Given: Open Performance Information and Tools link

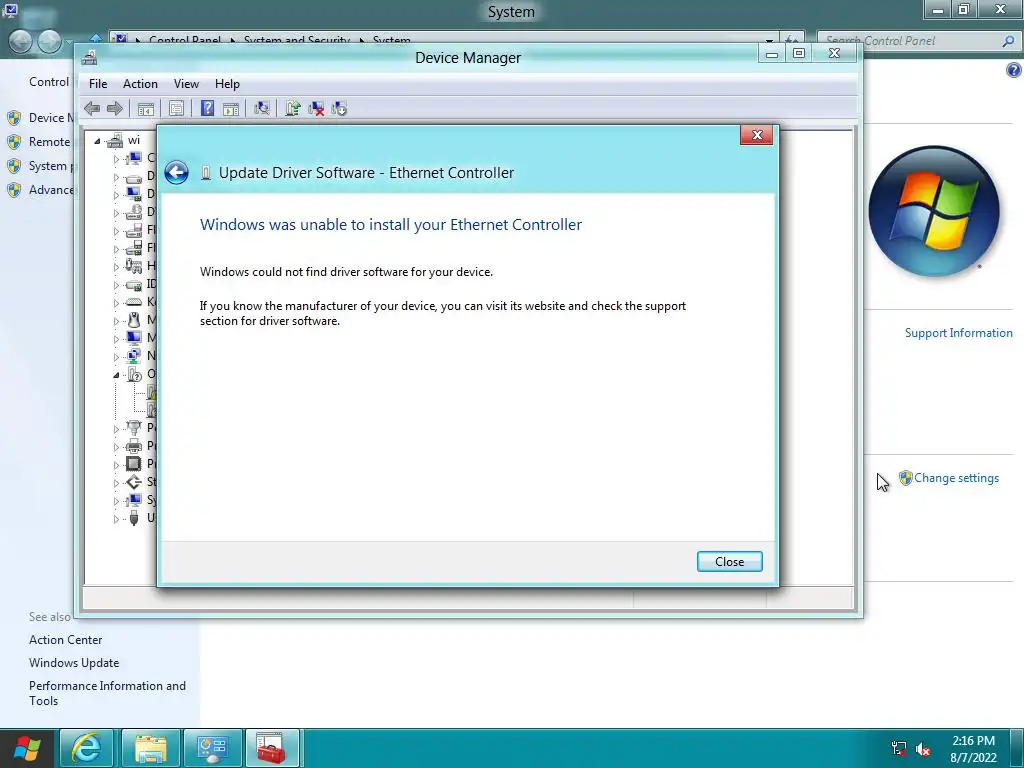Looking at the screenshot, I should [x=107, y=693].
